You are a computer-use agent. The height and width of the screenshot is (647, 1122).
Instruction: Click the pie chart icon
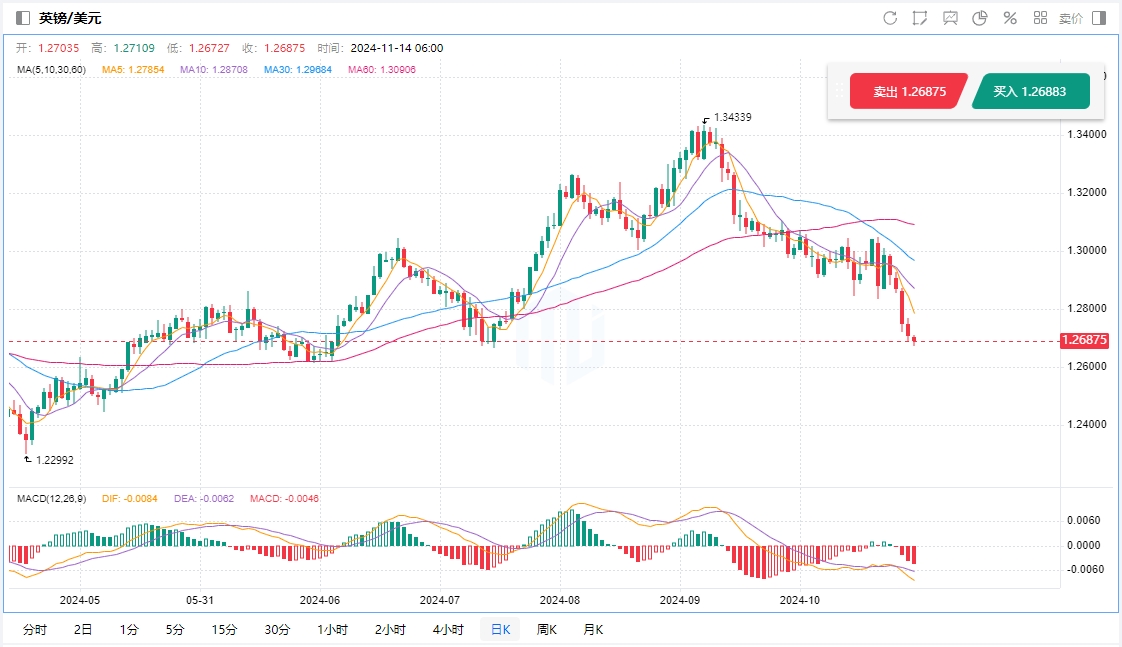click(x=980, y=18)
